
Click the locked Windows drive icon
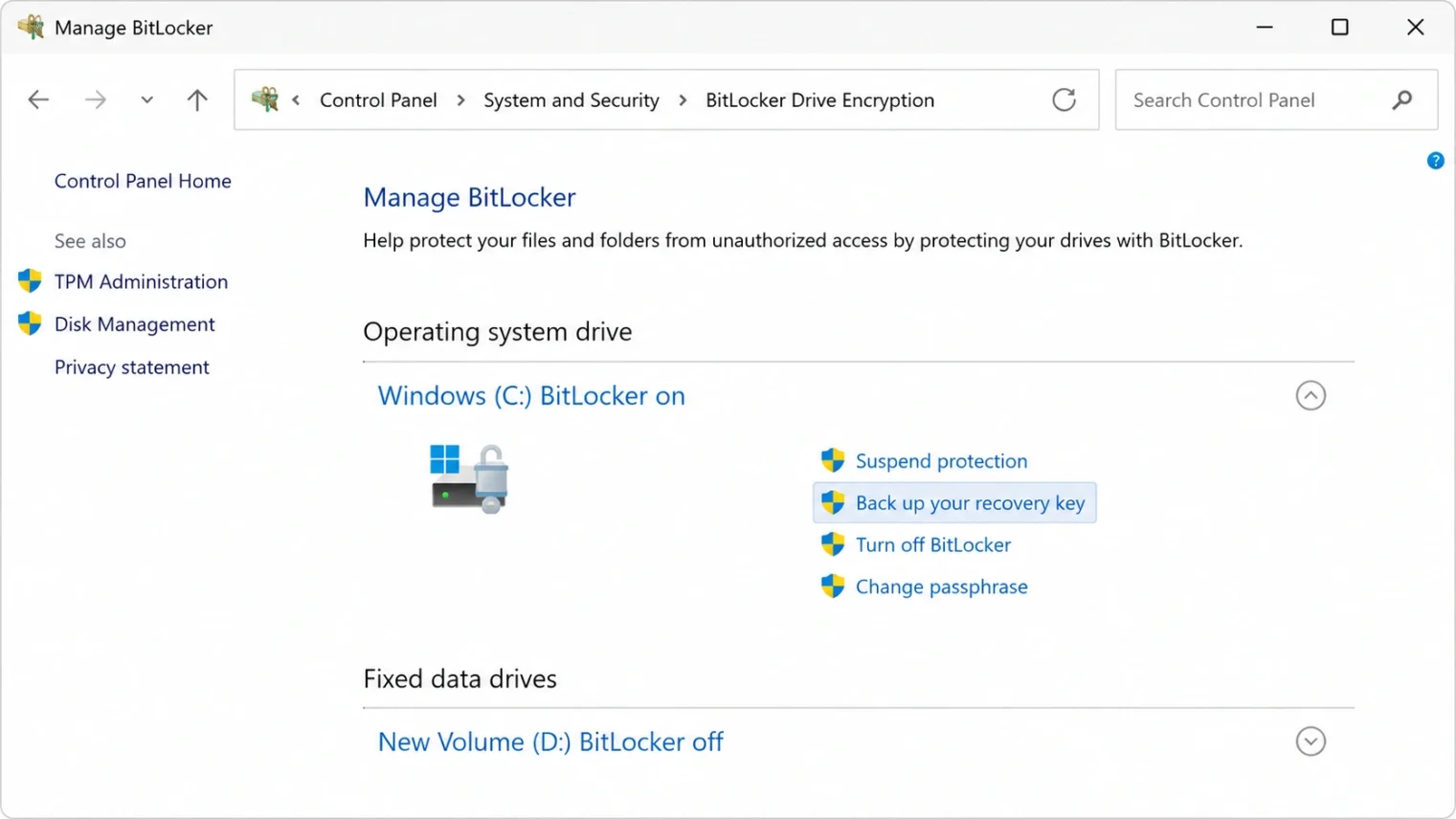pos(469,478)
